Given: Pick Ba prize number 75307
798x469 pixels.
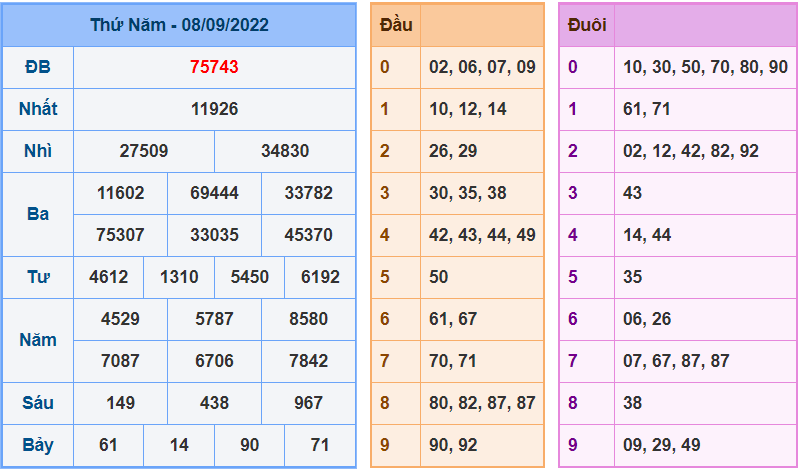Looking at the screenshot, I should [x=120, y=235].
